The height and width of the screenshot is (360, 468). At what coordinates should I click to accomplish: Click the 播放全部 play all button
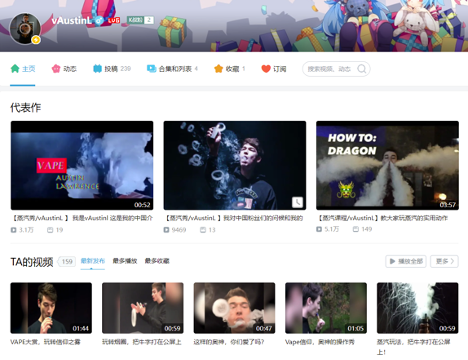tap(406, 261)
